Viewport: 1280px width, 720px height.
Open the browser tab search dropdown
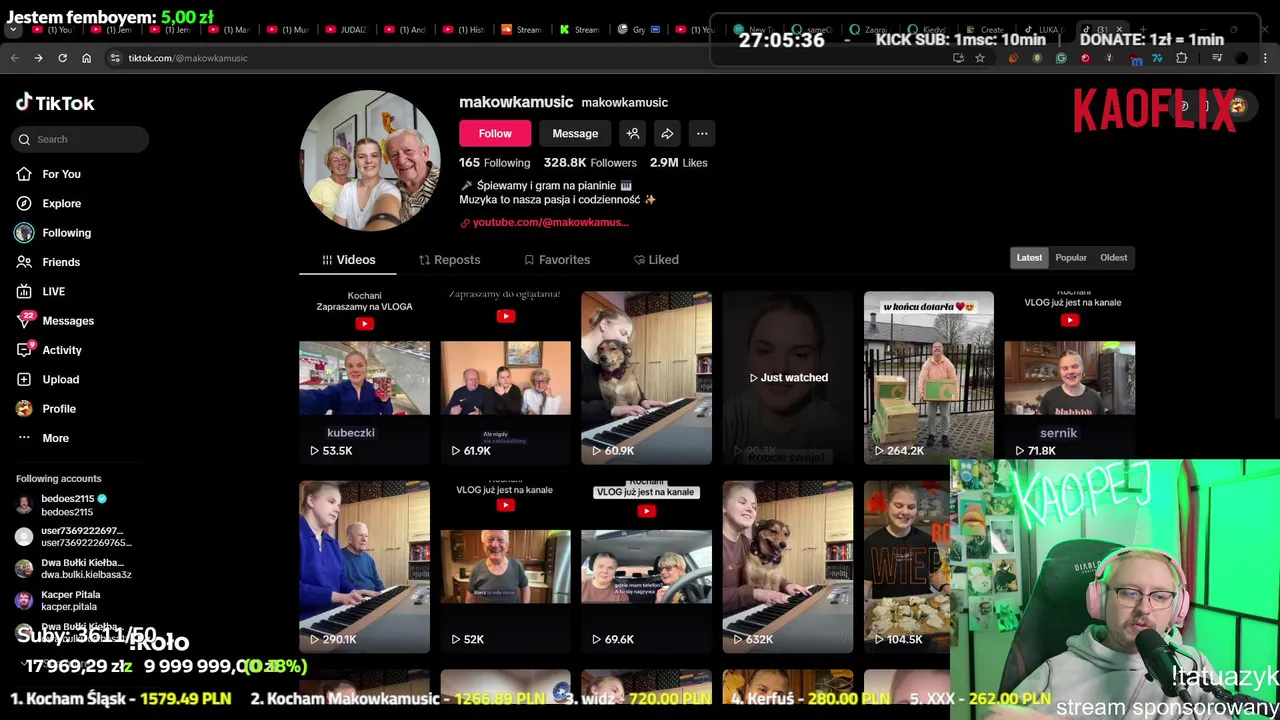(x=13, y=30)
